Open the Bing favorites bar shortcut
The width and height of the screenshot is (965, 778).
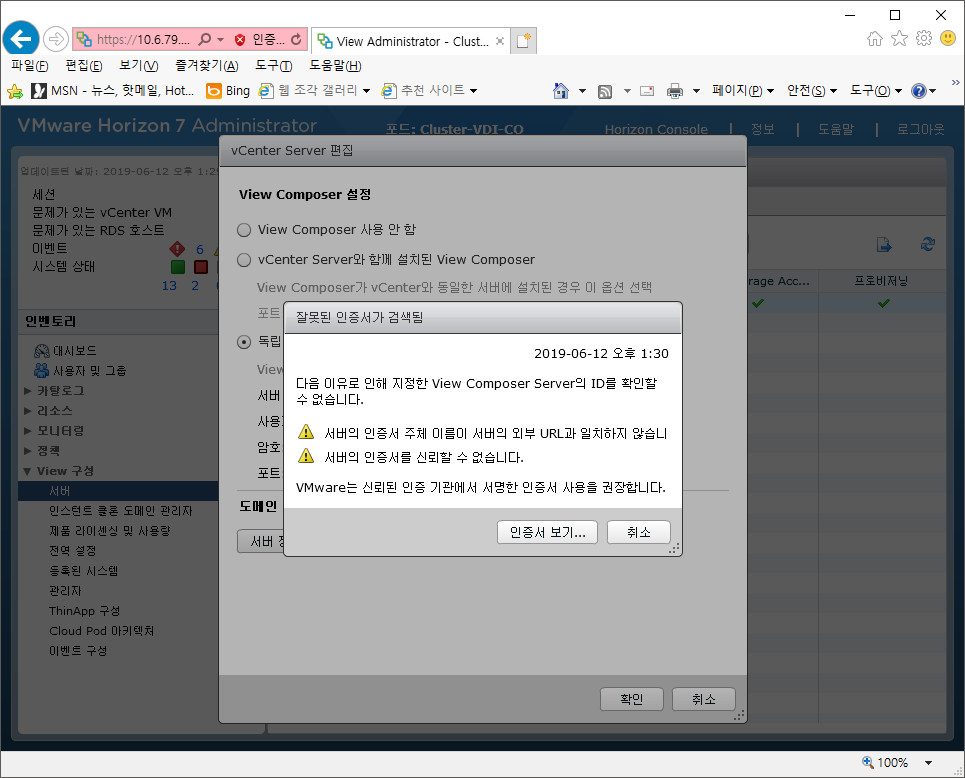(x=228, y=91)
